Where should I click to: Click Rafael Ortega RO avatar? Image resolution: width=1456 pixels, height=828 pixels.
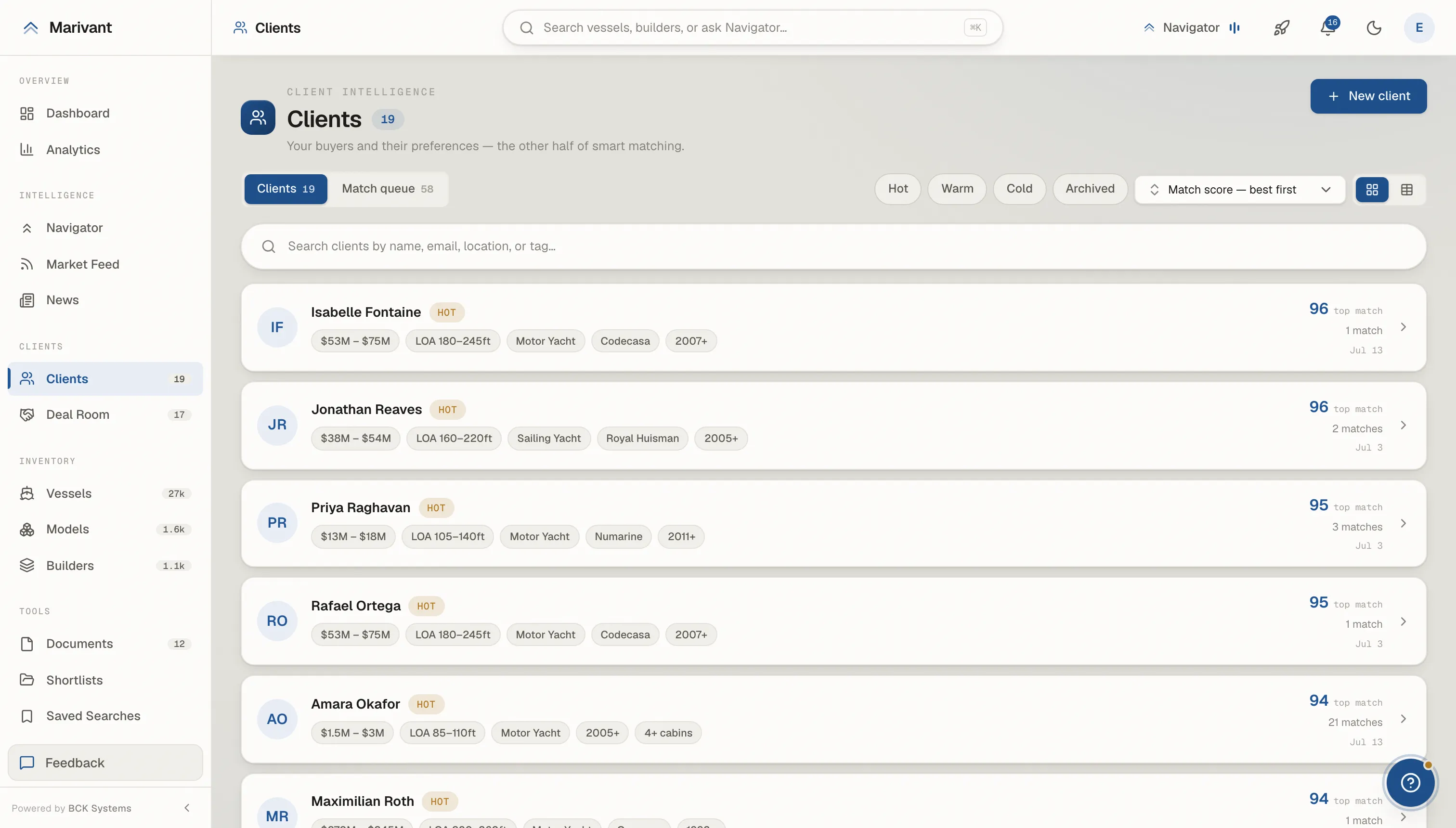tap(277, 621)
